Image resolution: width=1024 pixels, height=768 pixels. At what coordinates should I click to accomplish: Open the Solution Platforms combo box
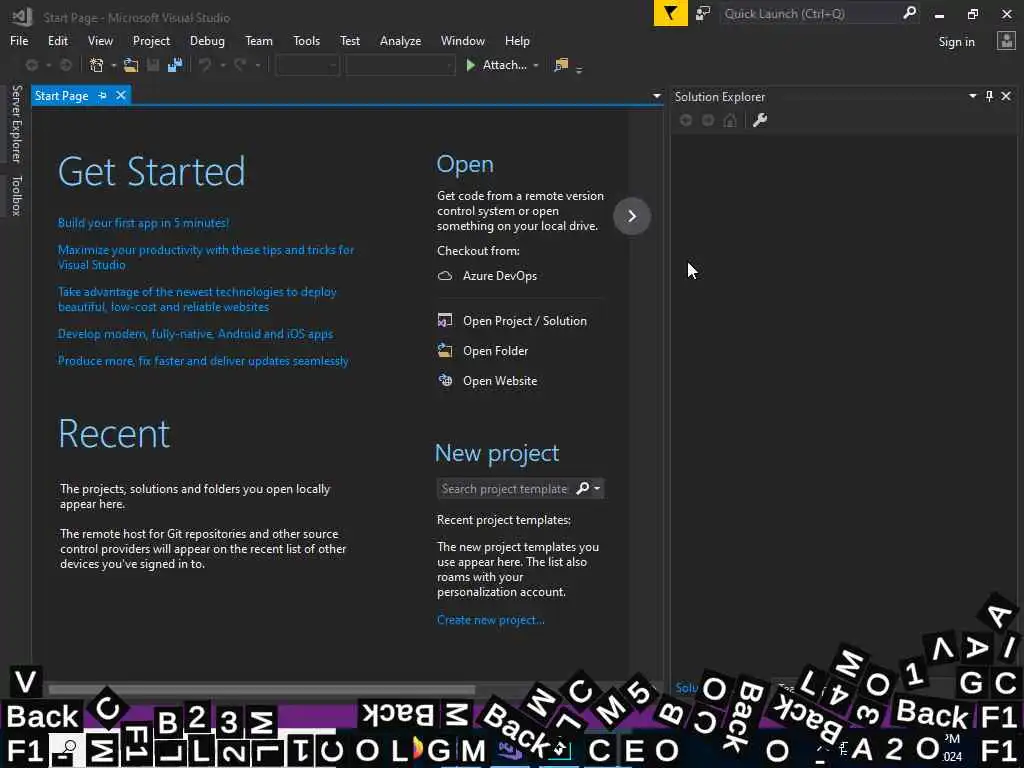coord(400,65)
